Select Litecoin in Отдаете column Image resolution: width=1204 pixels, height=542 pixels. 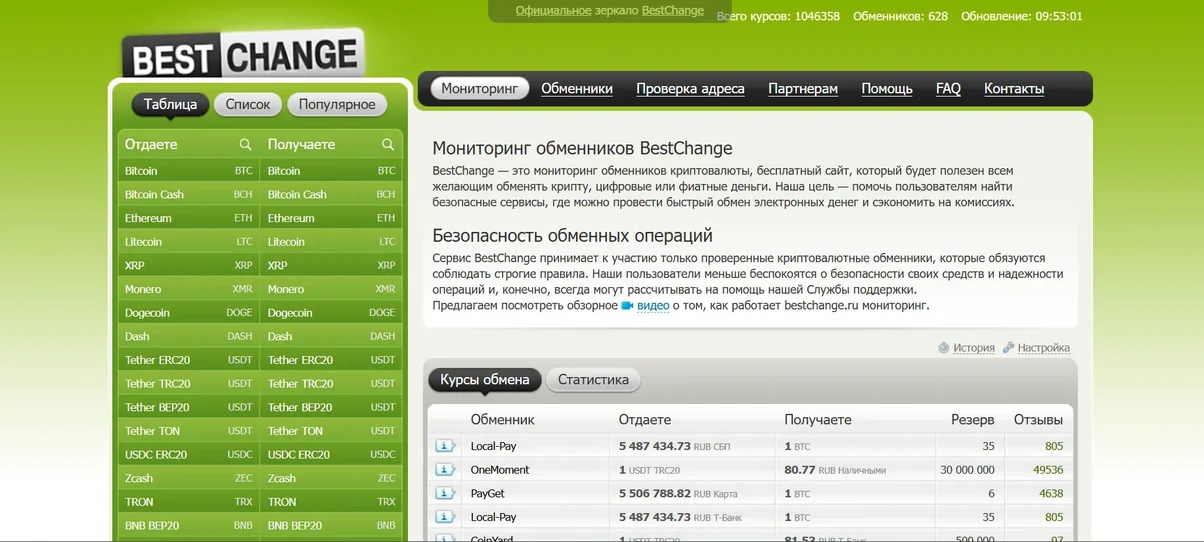point(189,242)
